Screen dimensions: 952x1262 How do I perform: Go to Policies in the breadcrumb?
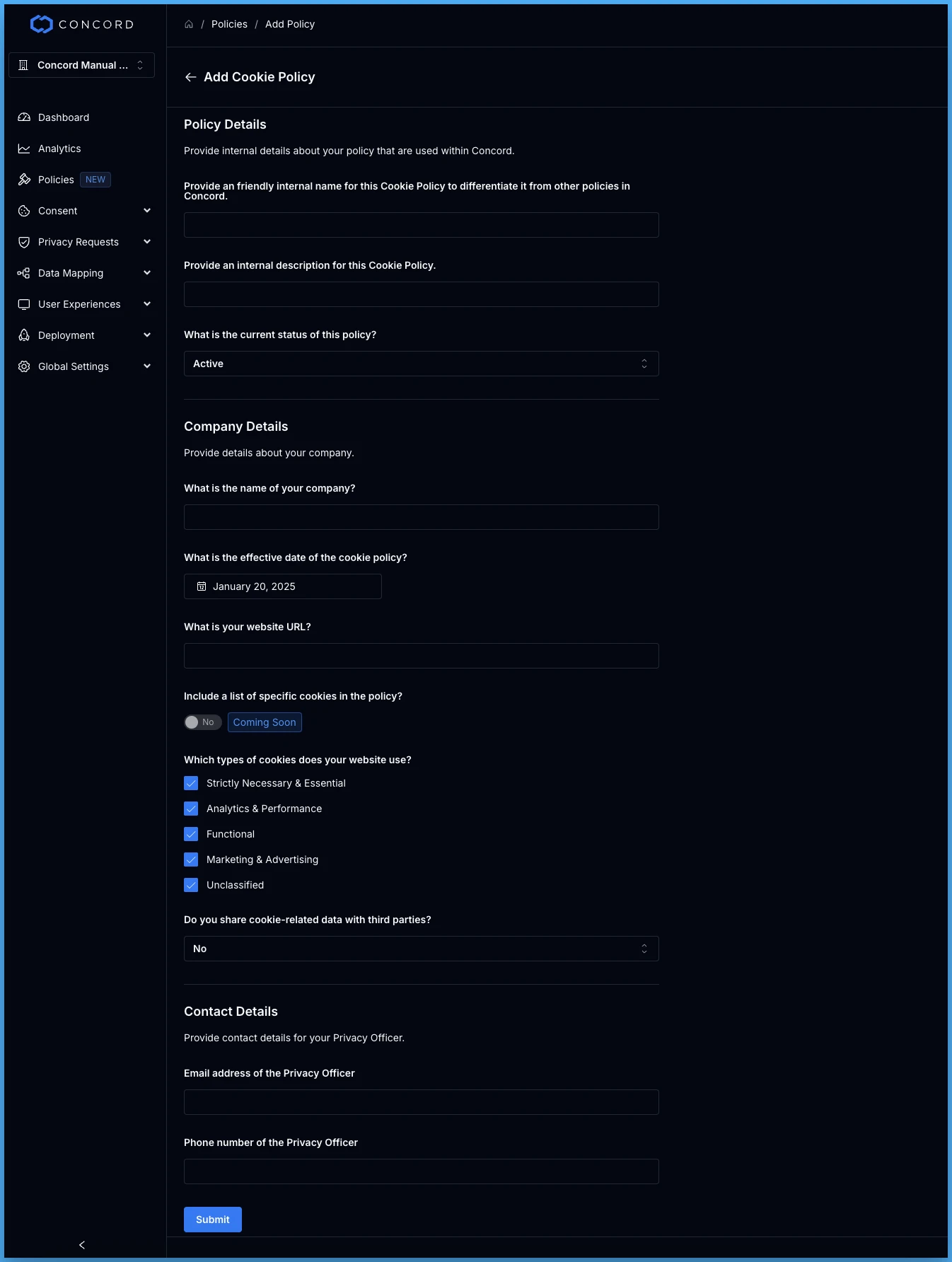pyautogui.click(x=229, y=24)
